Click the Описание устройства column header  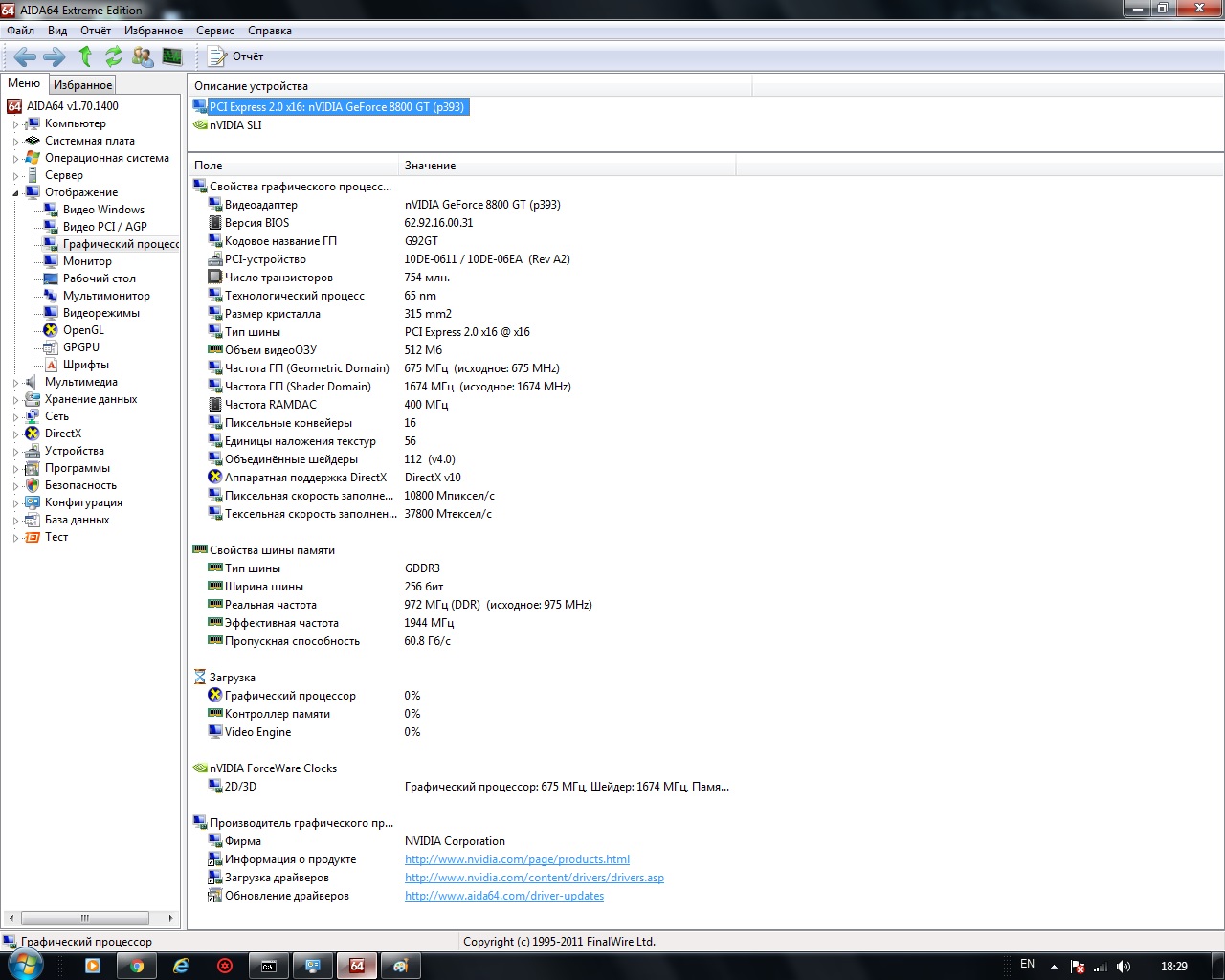(470, 86)
